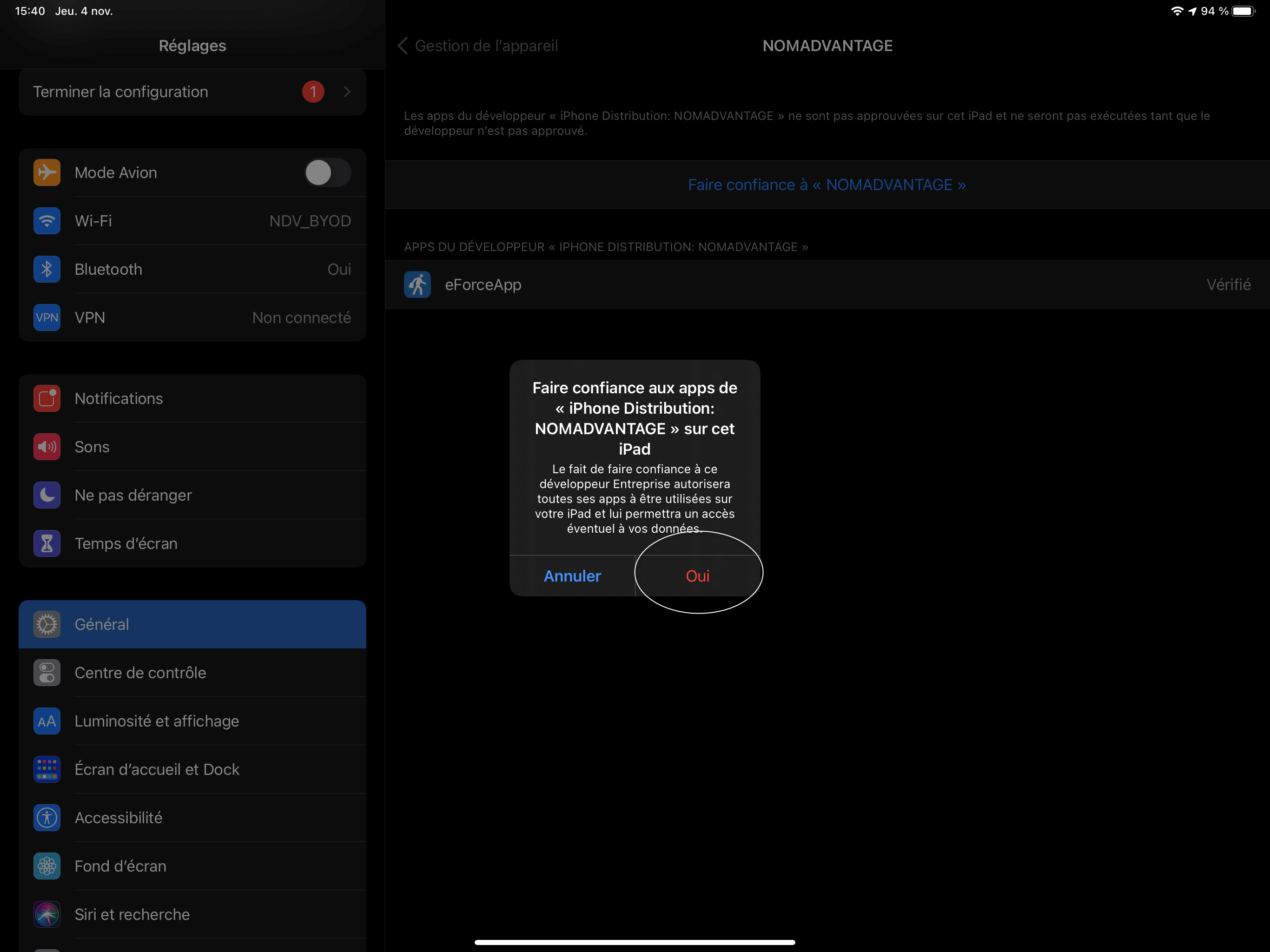This screenshot has height=952, width=1270.
Task: Open Bluetooth settings row
Action: click(192, 269)
